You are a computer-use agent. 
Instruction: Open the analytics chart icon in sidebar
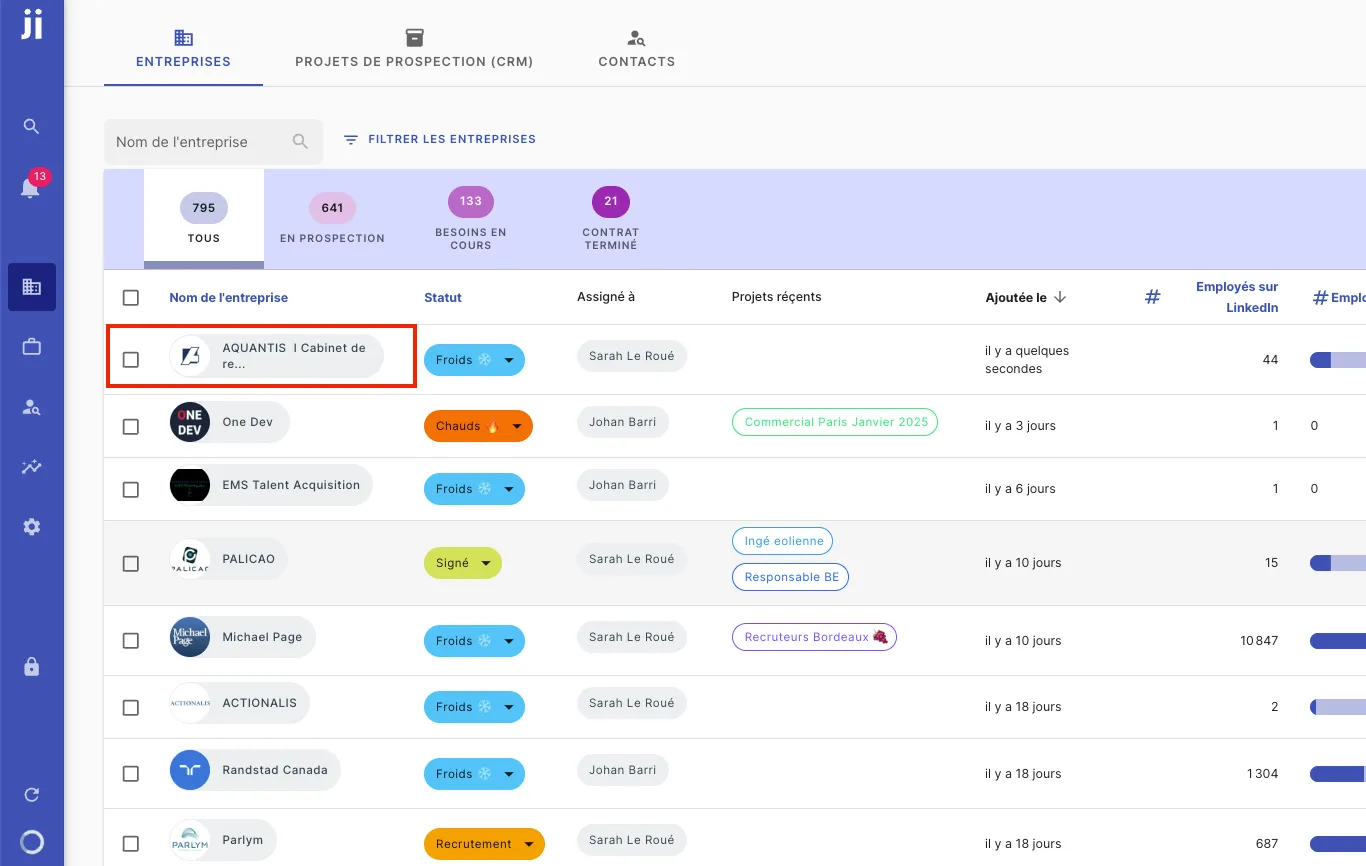(31, 467)
